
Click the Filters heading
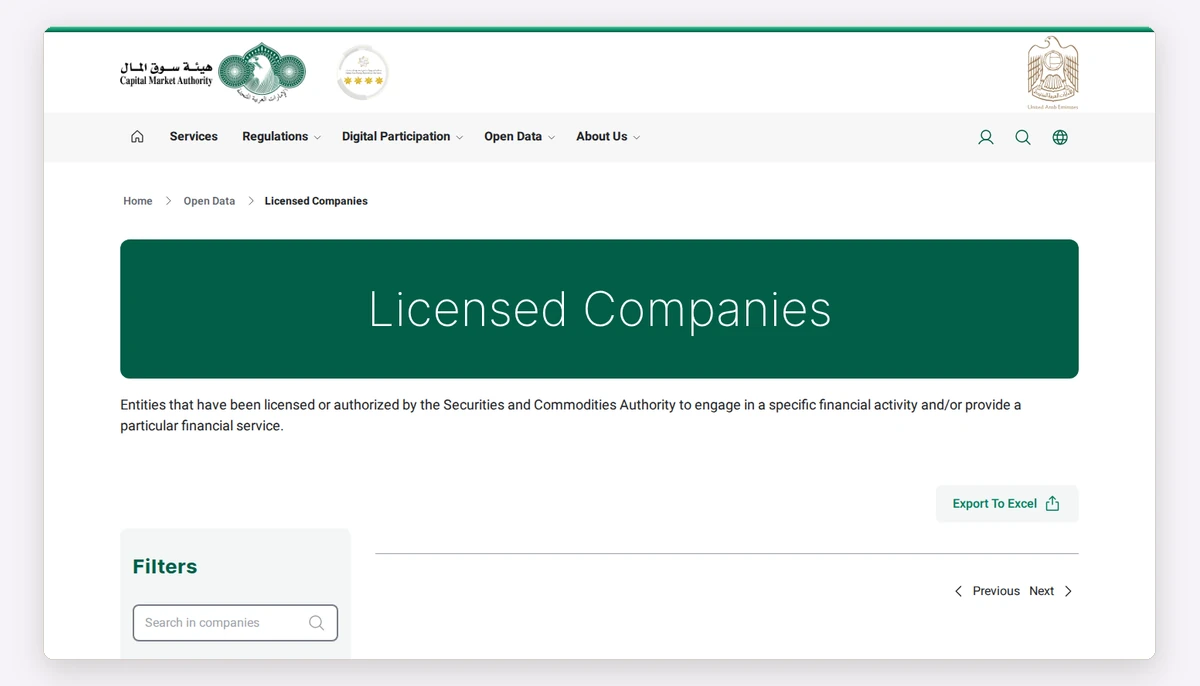[165, 567]
